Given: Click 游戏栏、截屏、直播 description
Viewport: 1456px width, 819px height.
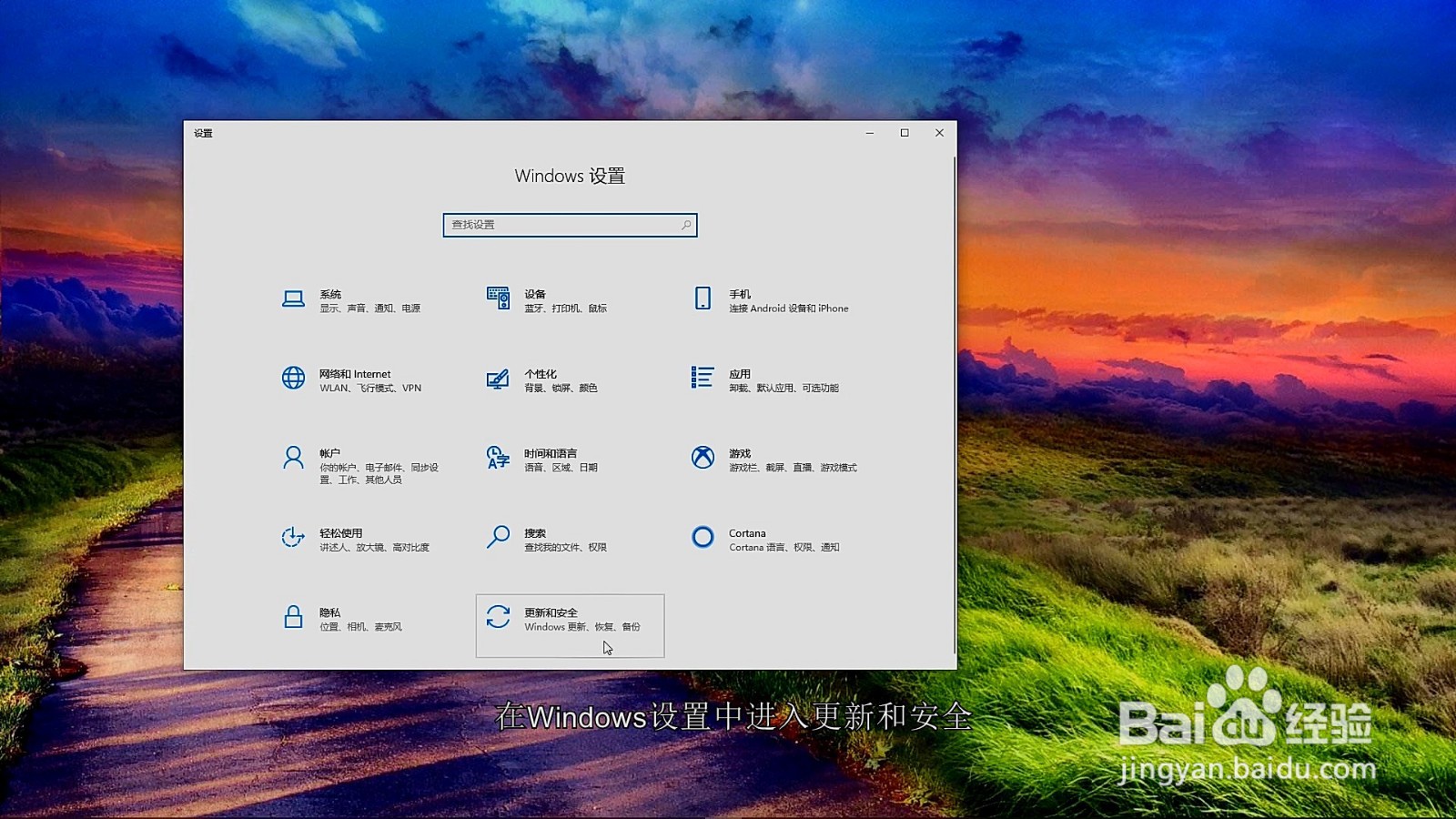Looking at the screenshot, I should [x=794, y=468].
